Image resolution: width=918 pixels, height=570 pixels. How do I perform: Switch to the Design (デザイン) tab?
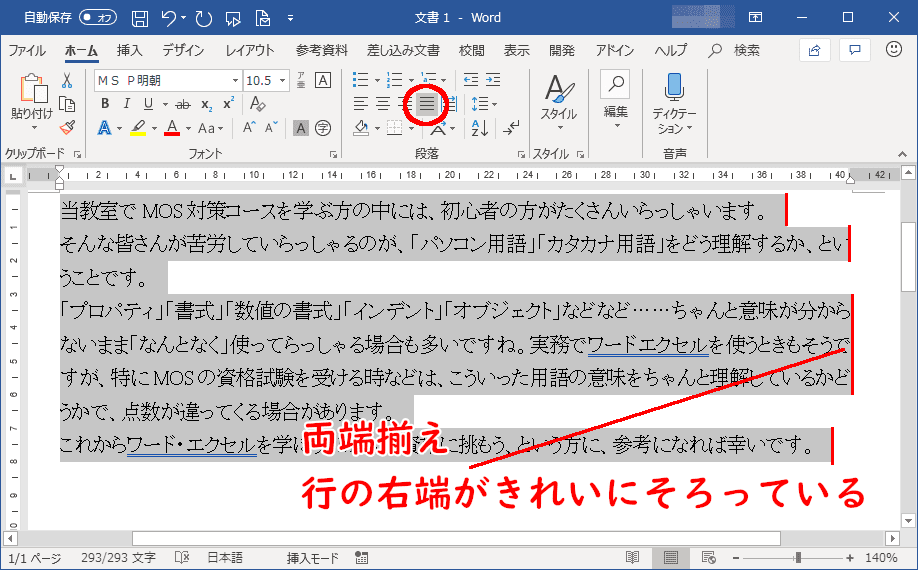click(183, 50)
